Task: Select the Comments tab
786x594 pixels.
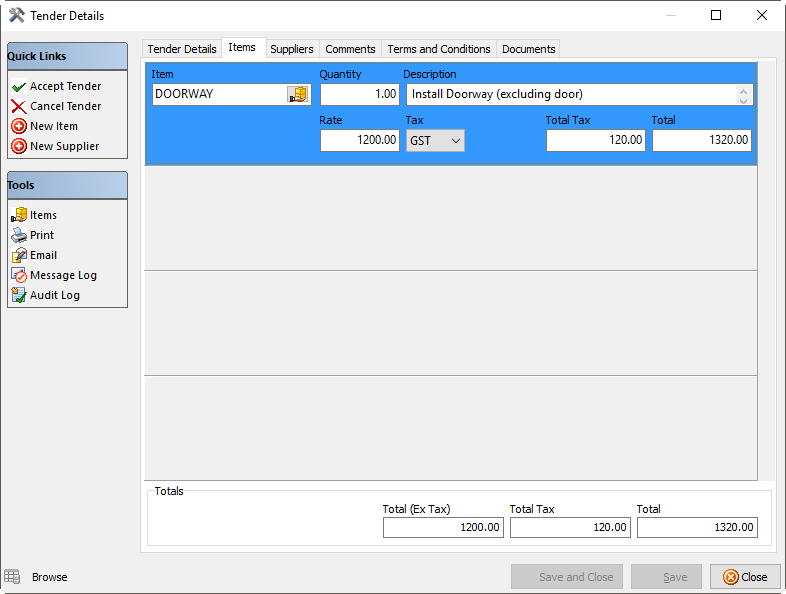Action: (x=350, y=49)
